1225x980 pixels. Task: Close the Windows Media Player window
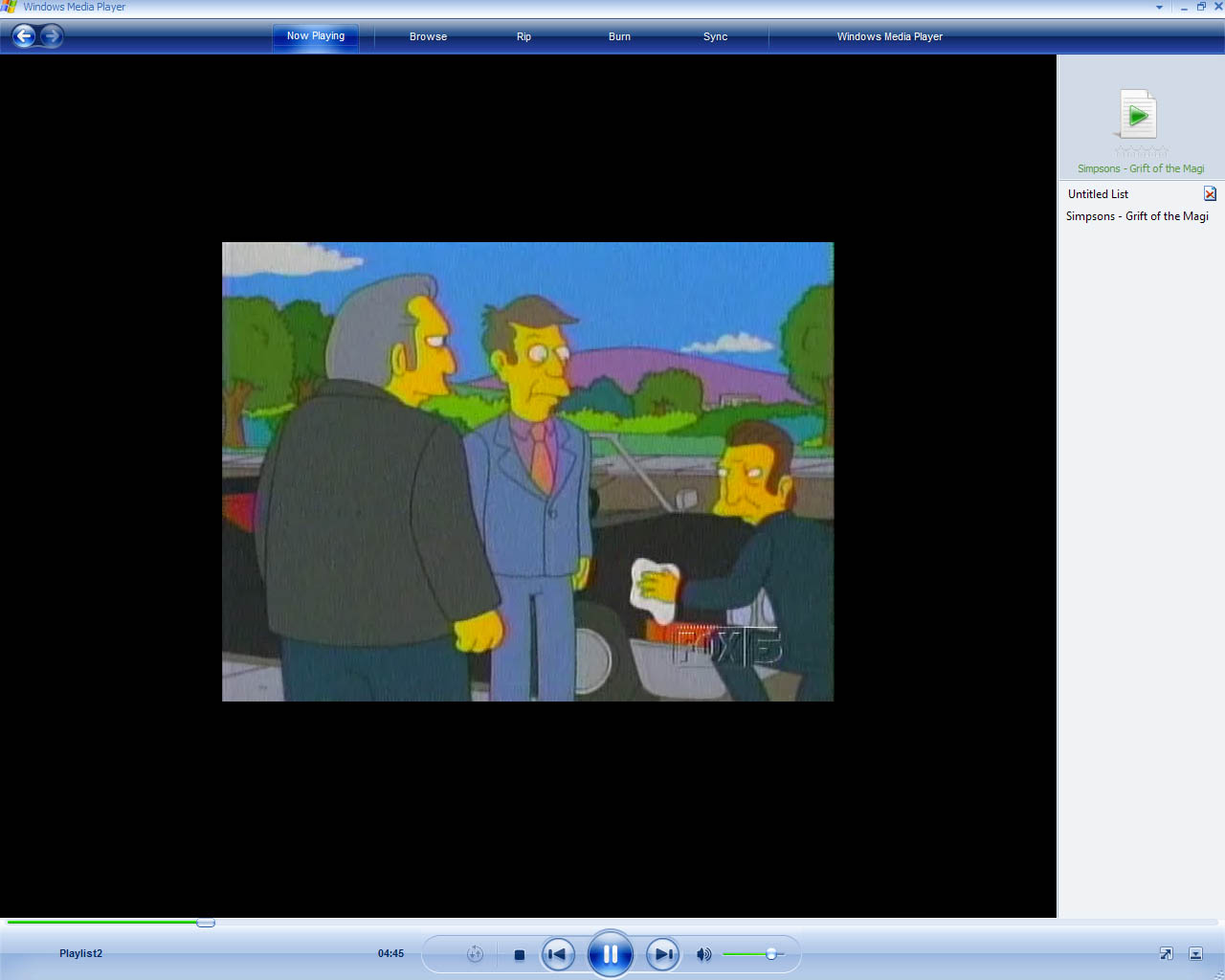(1218, 7)
